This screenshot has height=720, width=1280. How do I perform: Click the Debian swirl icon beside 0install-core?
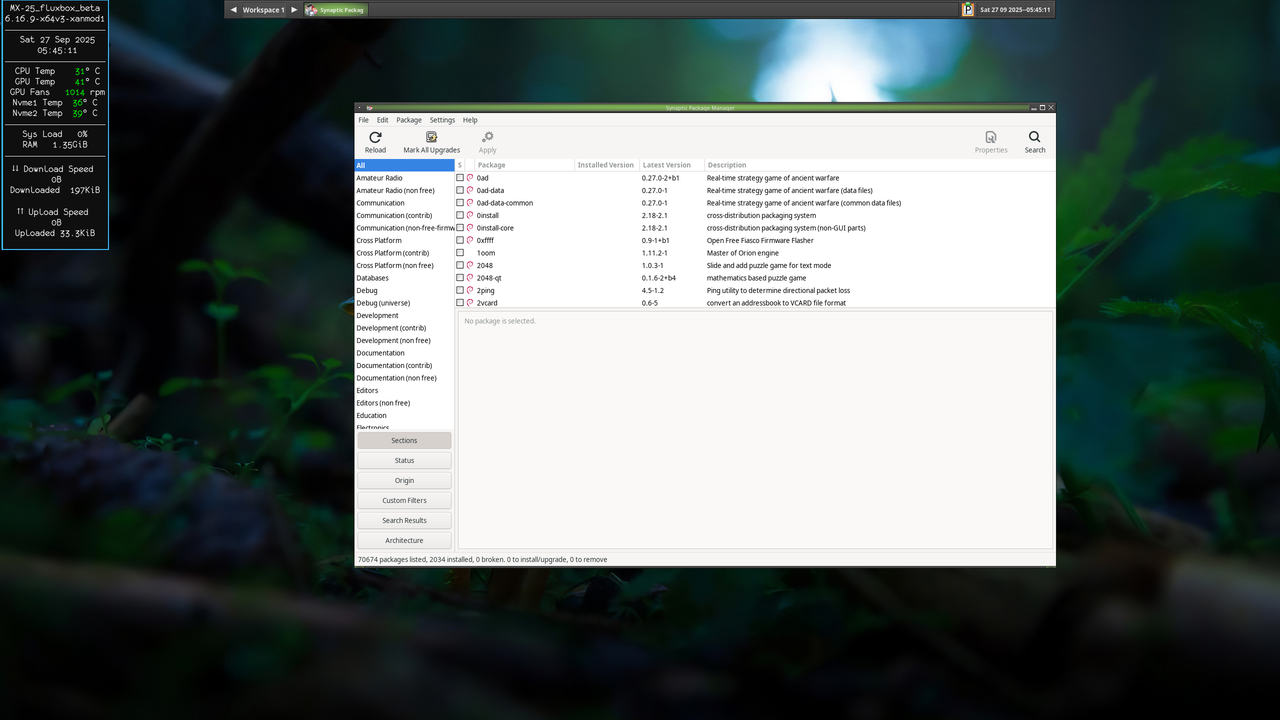[x=470, y=228]
